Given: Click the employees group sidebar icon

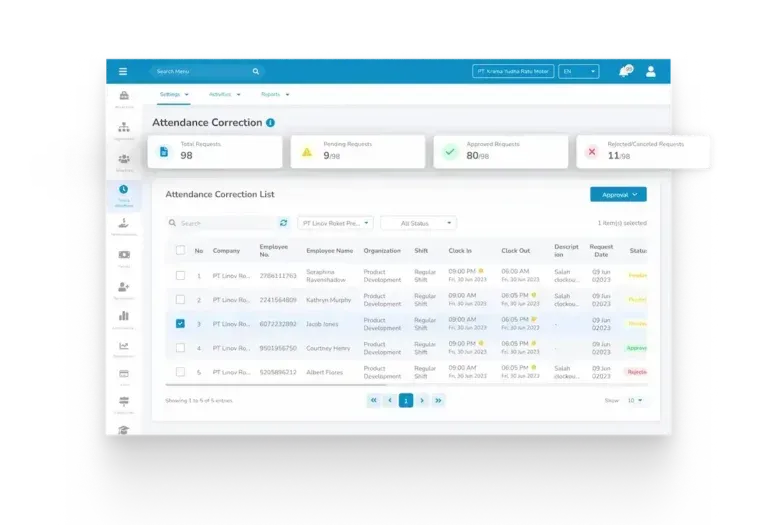Looking at the screenshot, I should (123, 160).
